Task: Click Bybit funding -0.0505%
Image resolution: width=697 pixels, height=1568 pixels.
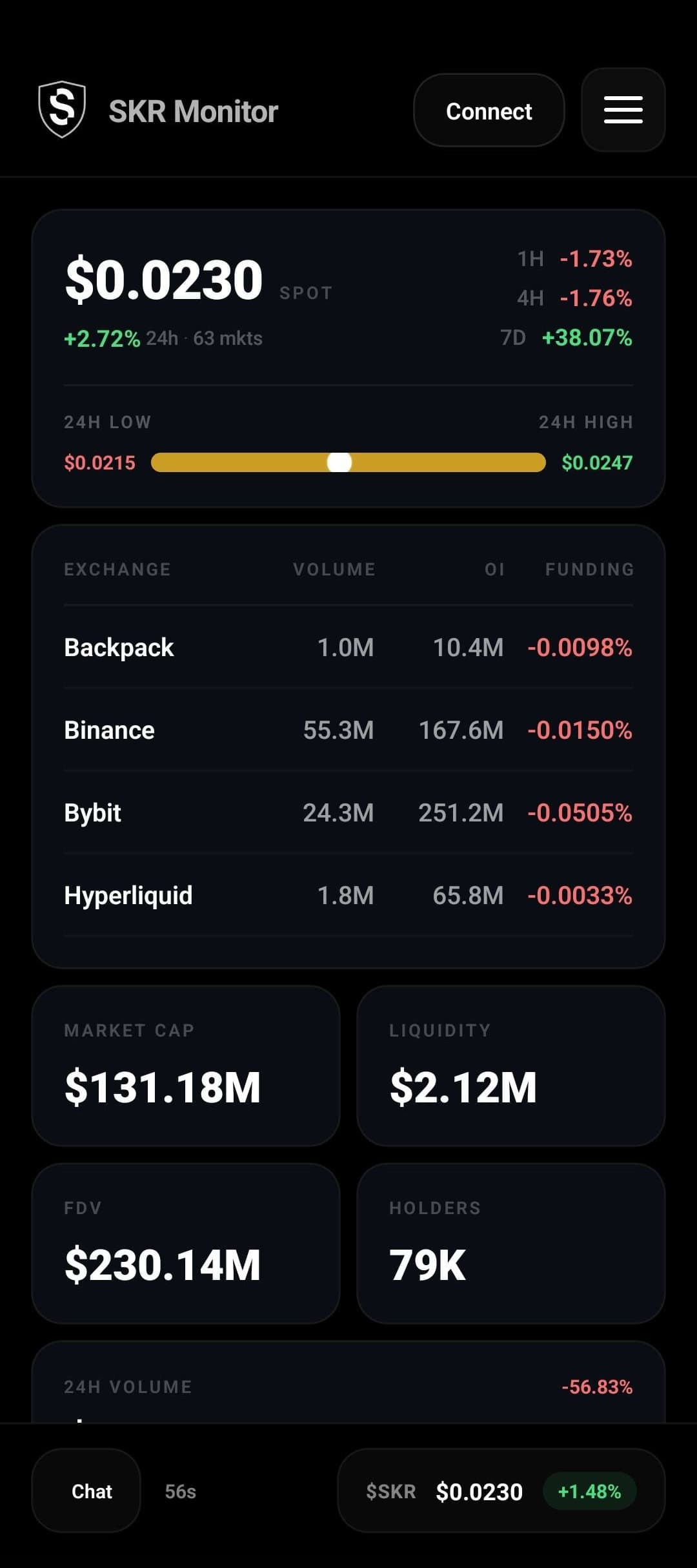Action: pyautogui.click(x=580, y=812)
